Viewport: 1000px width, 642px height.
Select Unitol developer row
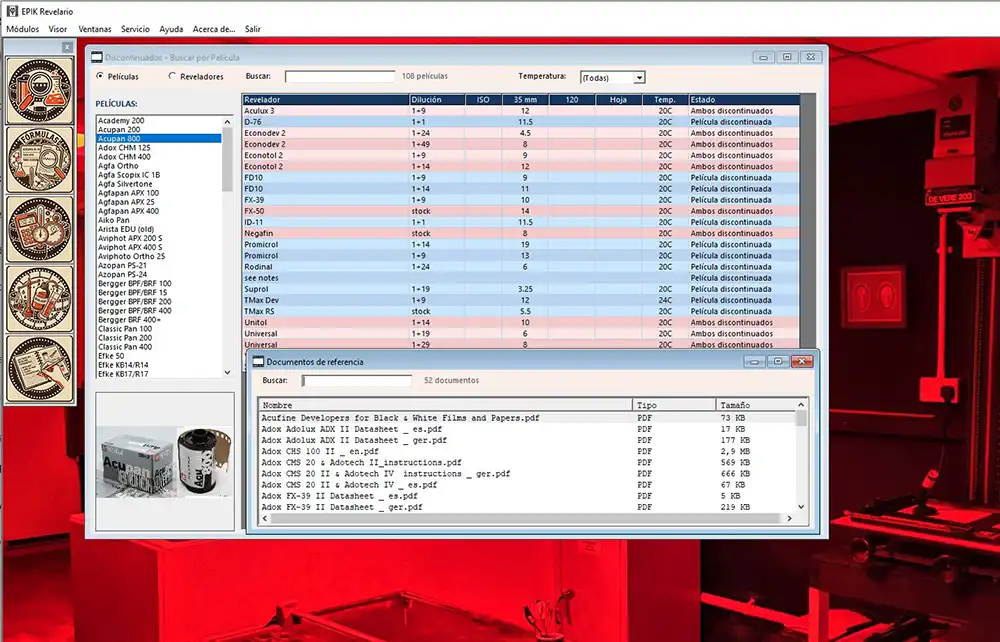[520, 323]
